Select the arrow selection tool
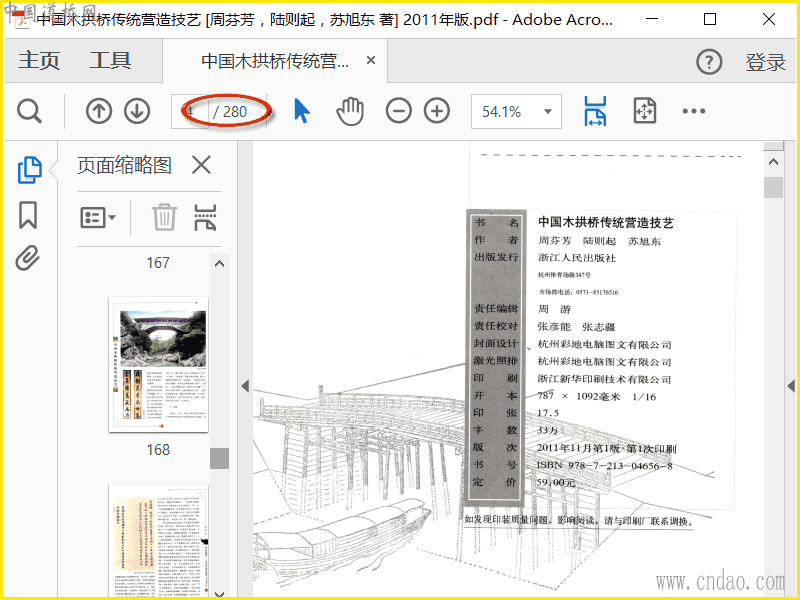 tap(302, 111)
